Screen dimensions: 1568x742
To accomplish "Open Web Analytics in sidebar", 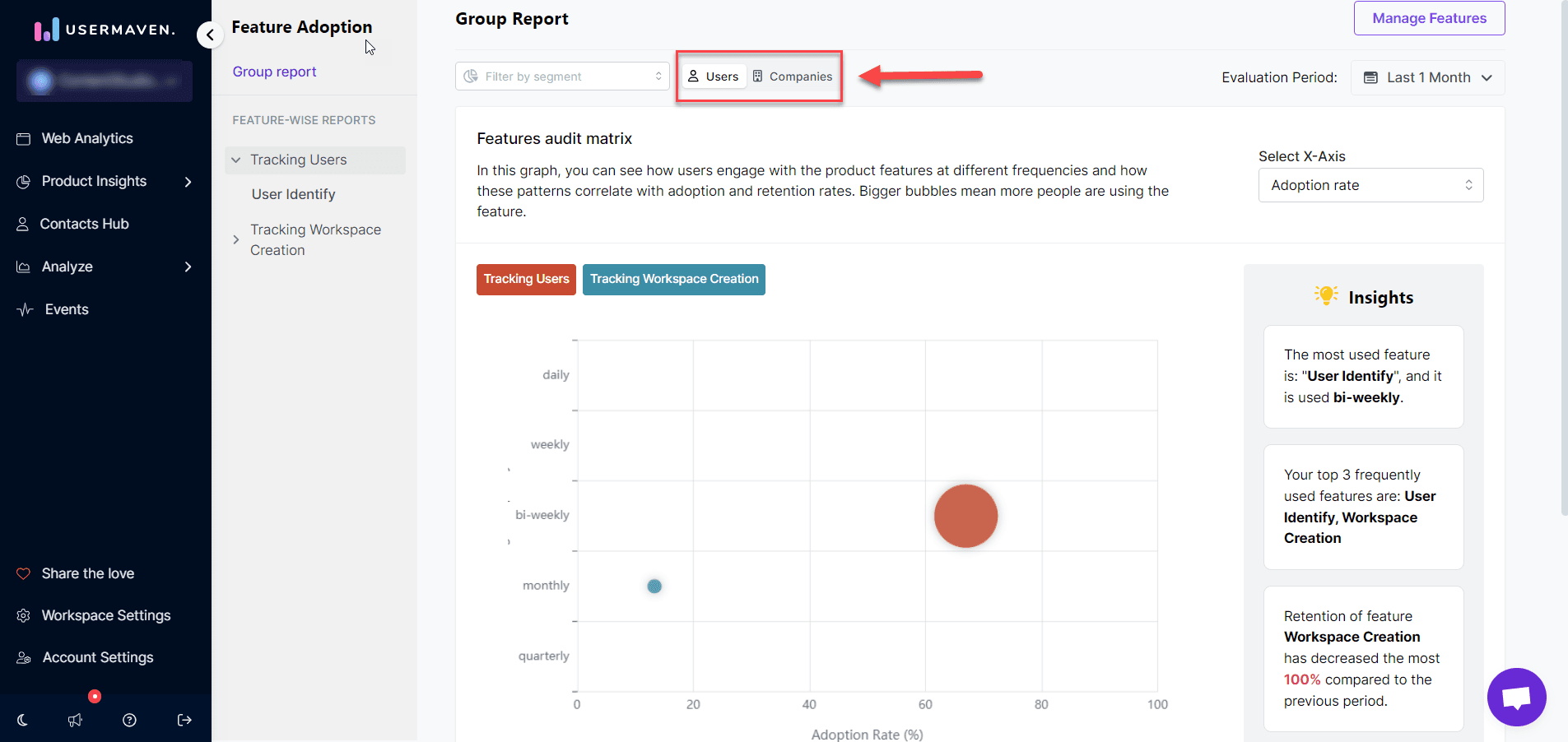I will (86, 138).
